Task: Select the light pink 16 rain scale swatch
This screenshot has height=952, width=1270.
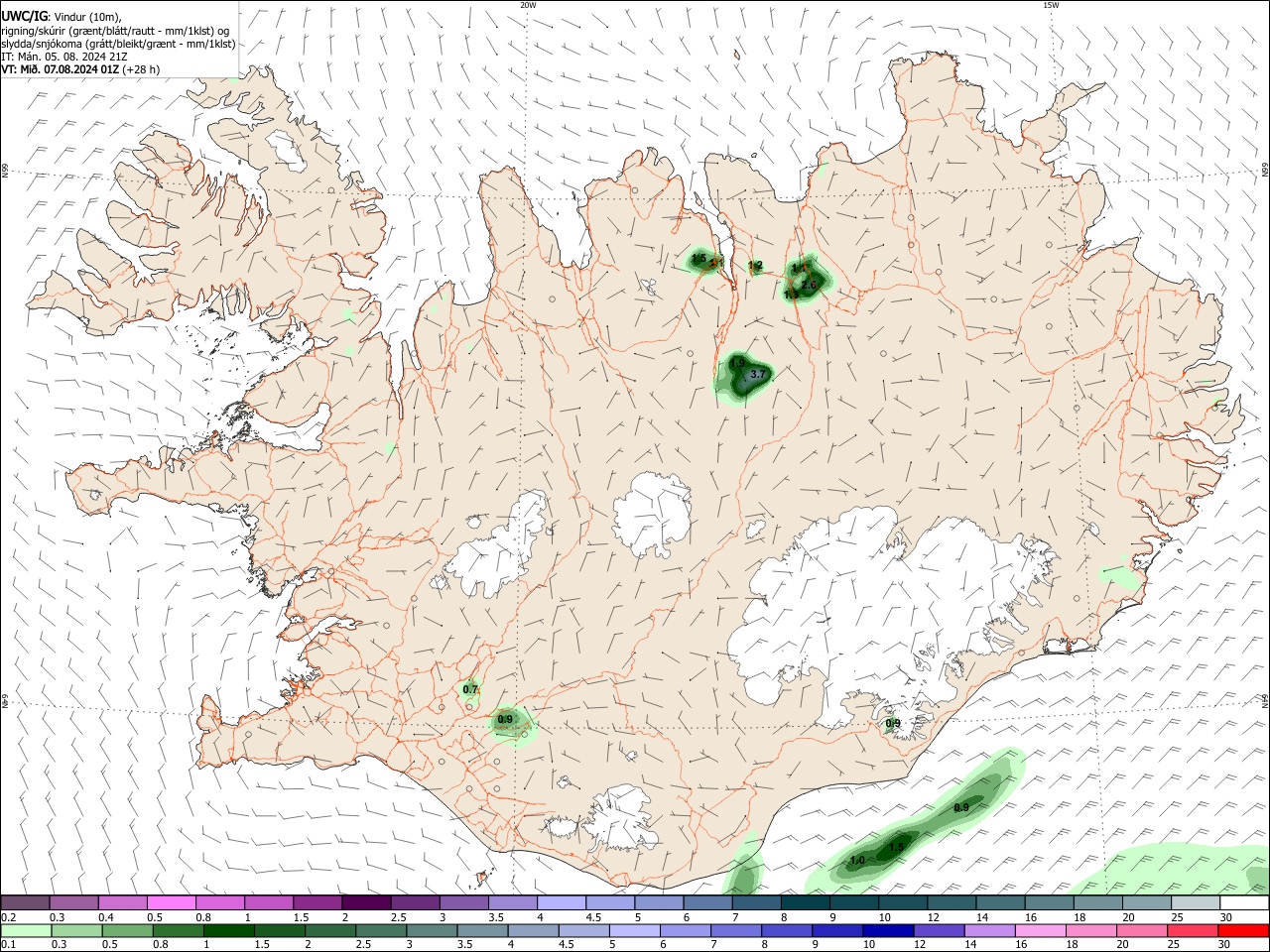Action: point(1039,931)
